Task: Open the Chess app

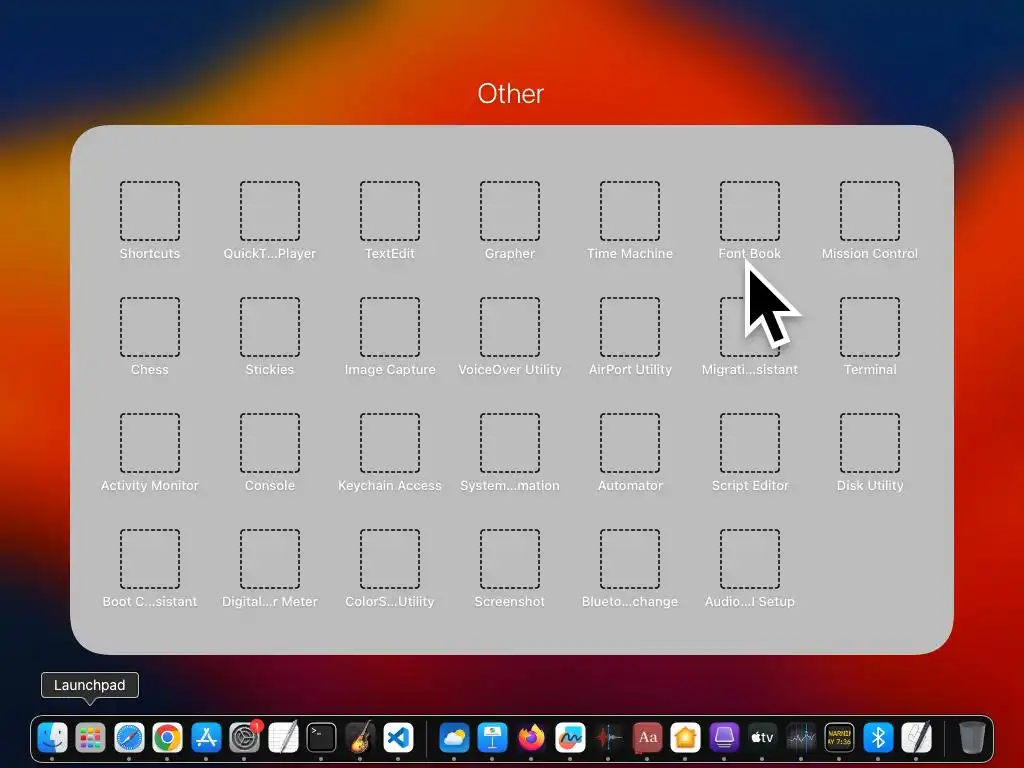Action: 150,327
